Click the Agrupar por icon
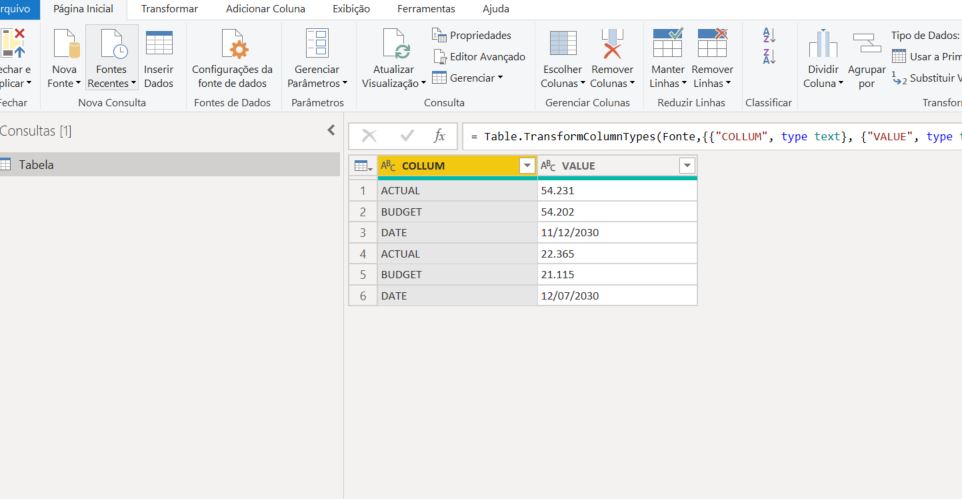The image size is (962, 499). pyautogui.click(x=867, y=44)
